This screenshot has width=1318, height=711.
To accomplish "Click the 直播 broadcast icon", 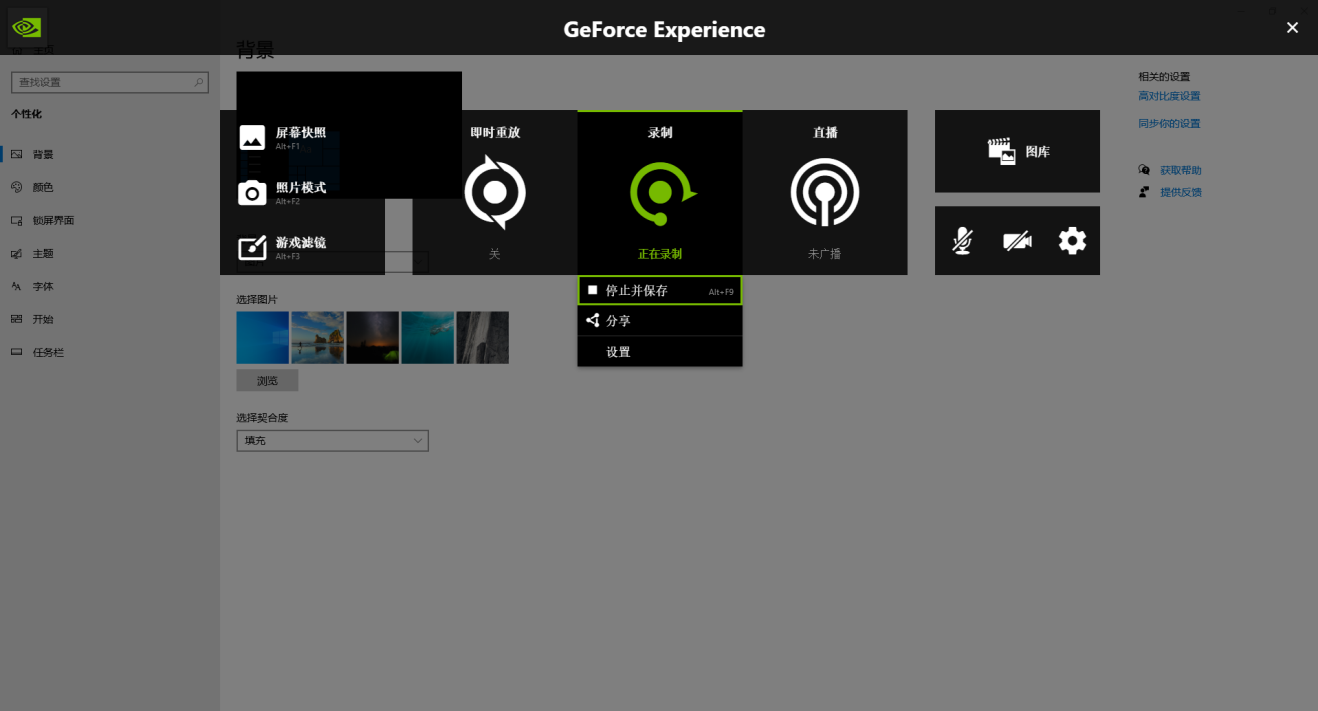I will pos(825,192).
